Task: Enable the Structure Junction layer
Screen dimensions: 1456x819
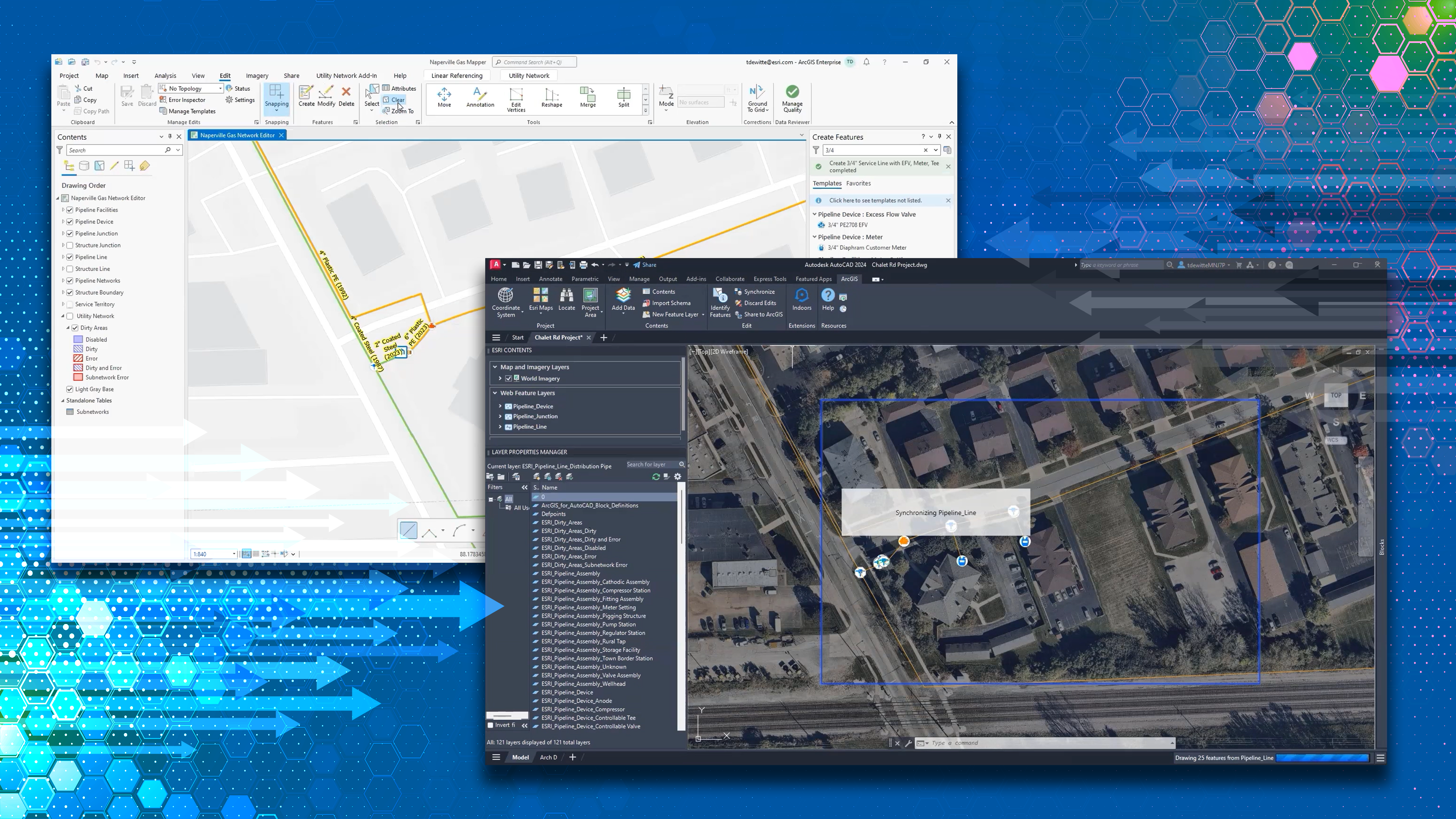Action: [70, 245]
